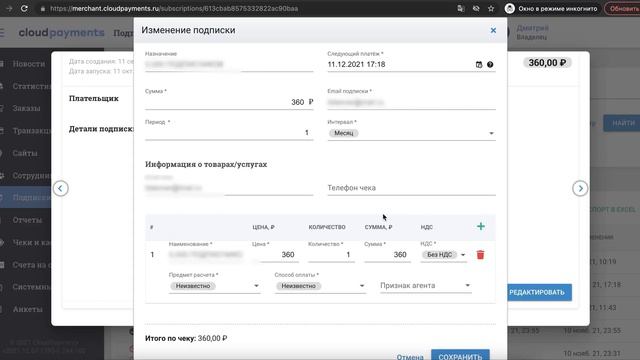Open Новости in the sidebar
The height and width of the screenshot is (360, 640).
tap(28, 64)
